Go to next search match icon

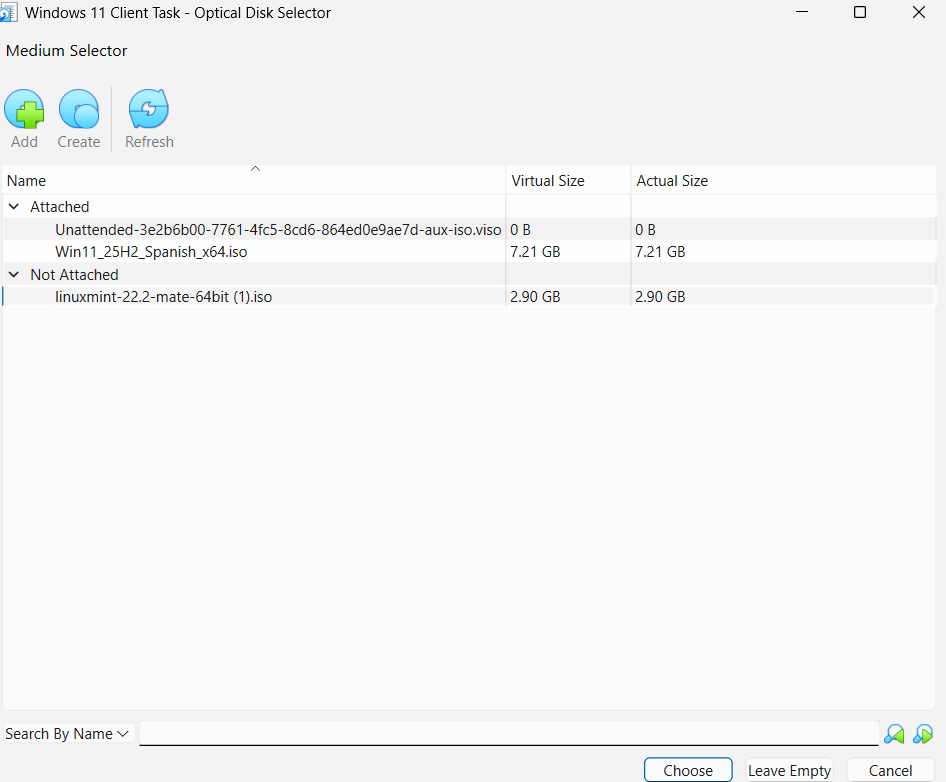click(923, 734)
